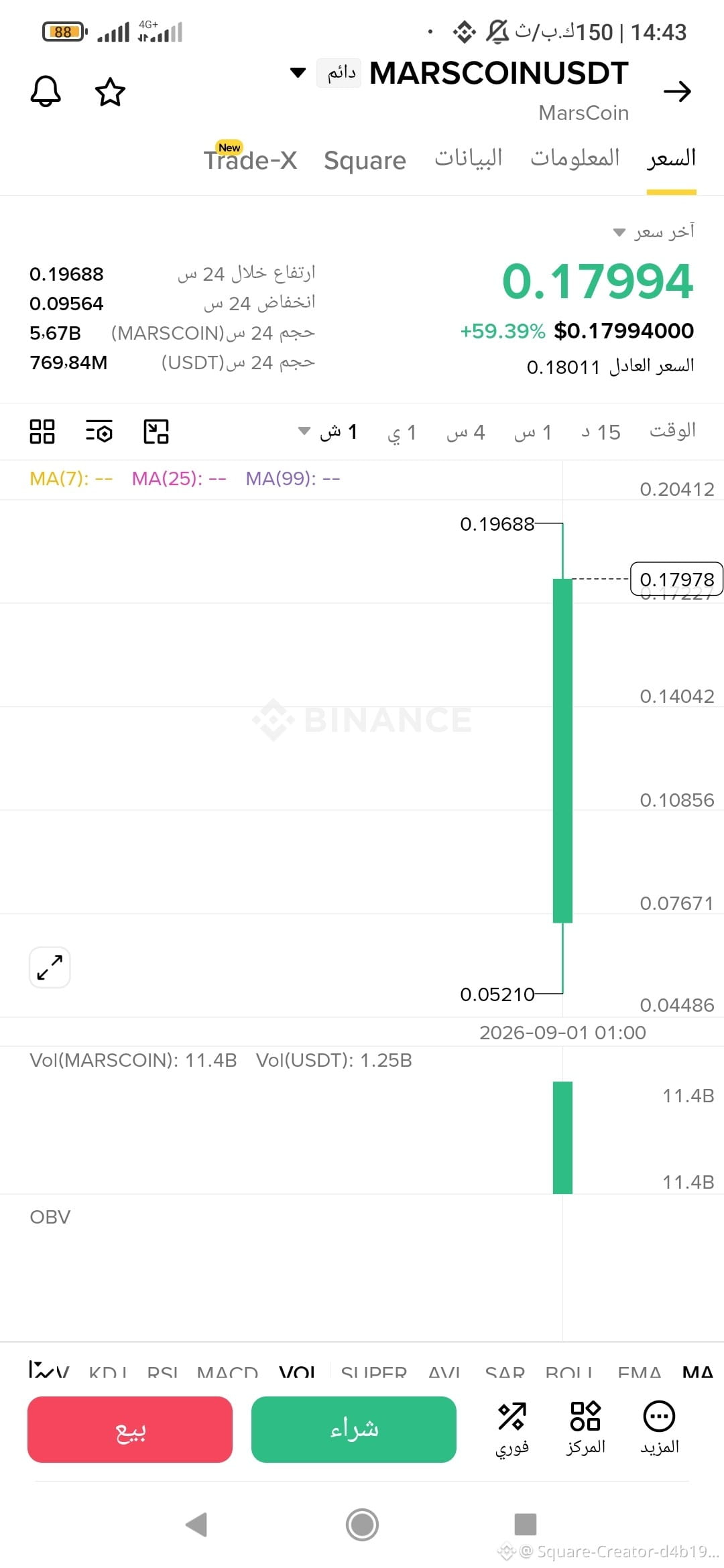Switch to the Square tab
724x1568 pixels.
tap(365, 161)
